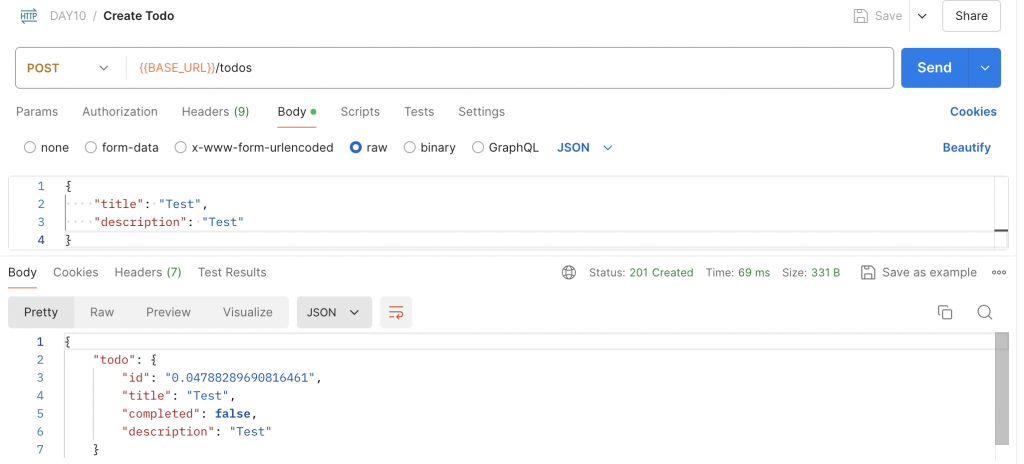Click the Save floppy disk icon

(861, 16)
